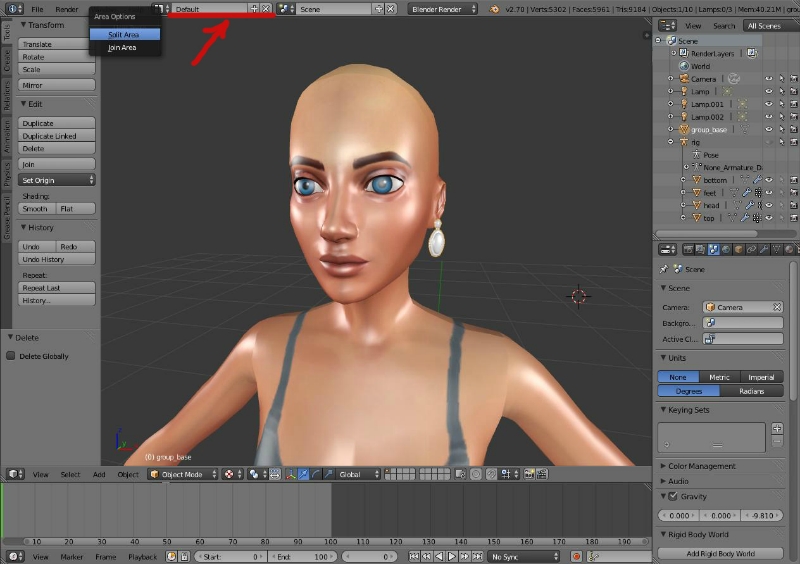Viewport: 800px width, 564px height.
Task: Click Split Area in Area Options menu
Action: click(x=124, y=34)
